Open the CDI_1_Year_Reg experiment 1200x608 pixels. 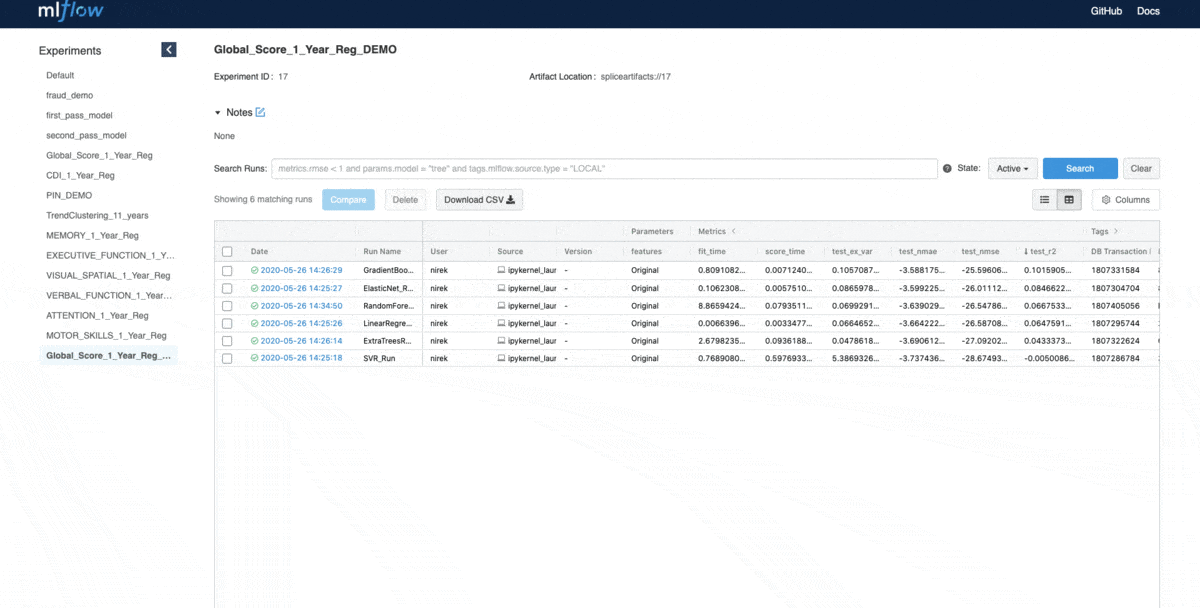(x=80, y=175)
